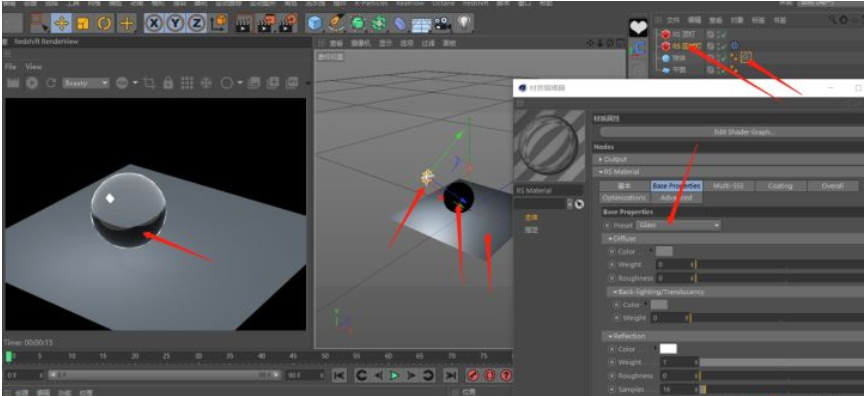Switch to Optimizations tab
Viewport: 866px width, 396px height.
click(x=625, y=197)
